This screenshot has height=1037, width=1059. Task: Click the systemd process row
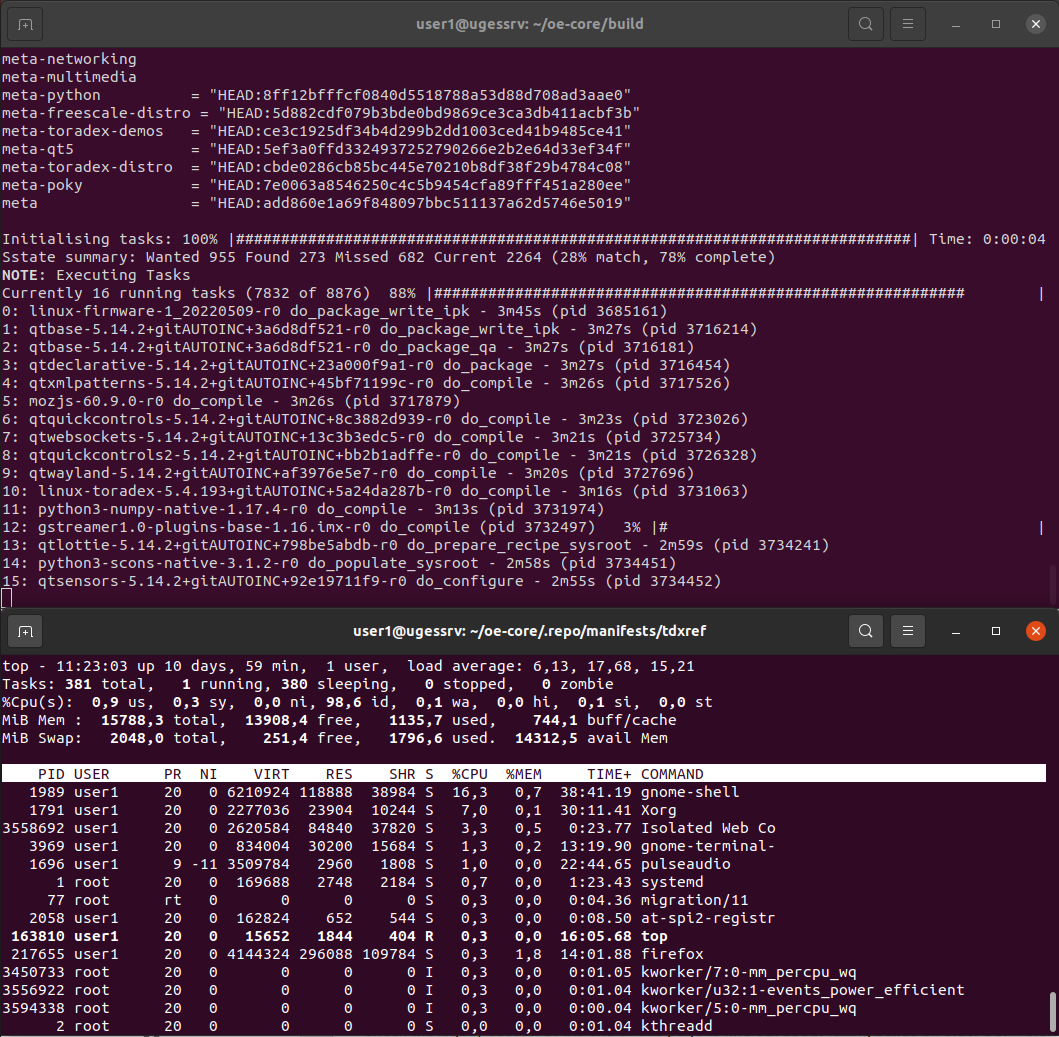tap(523, 882)
